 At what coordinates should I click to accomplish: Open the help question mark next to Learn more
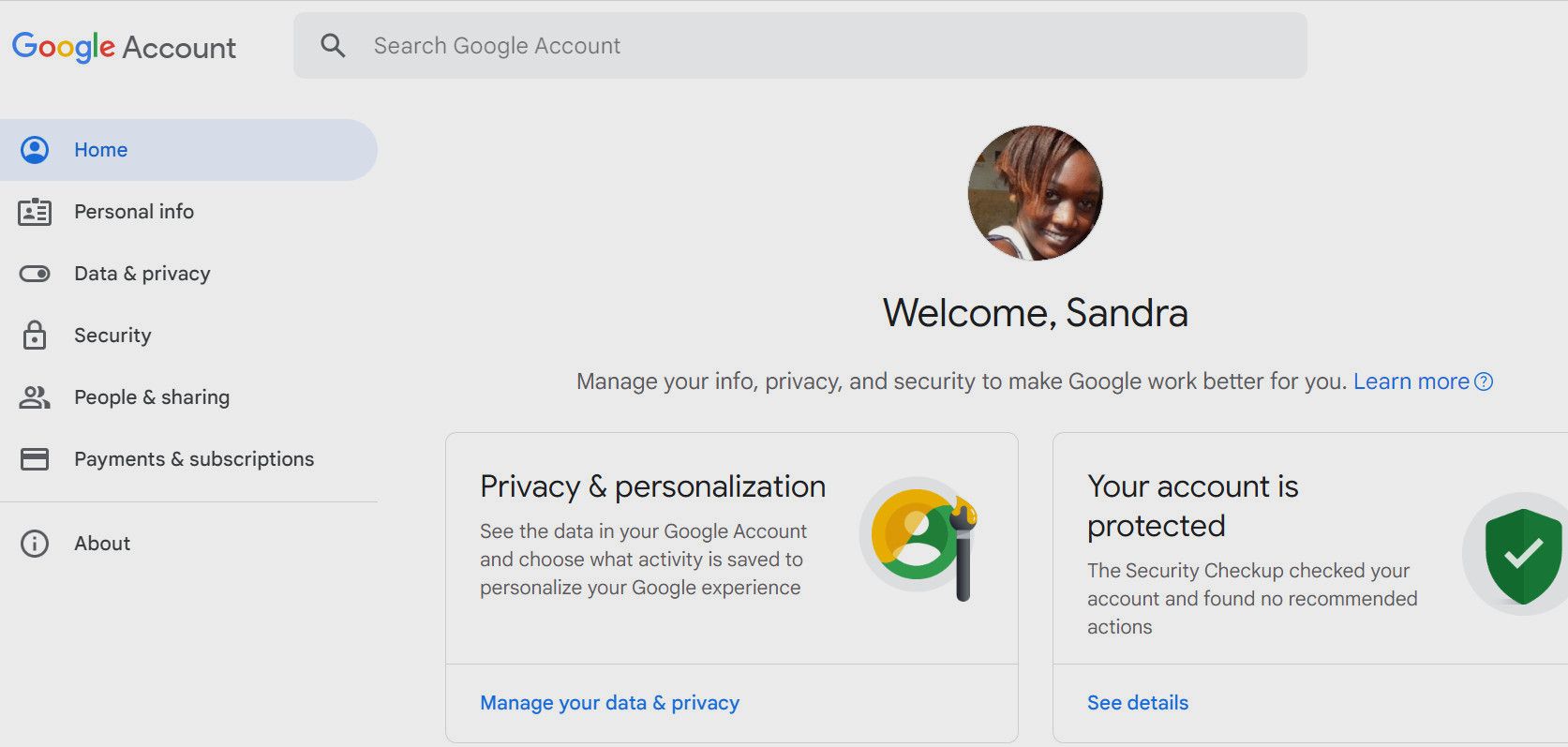point(1484,381)
